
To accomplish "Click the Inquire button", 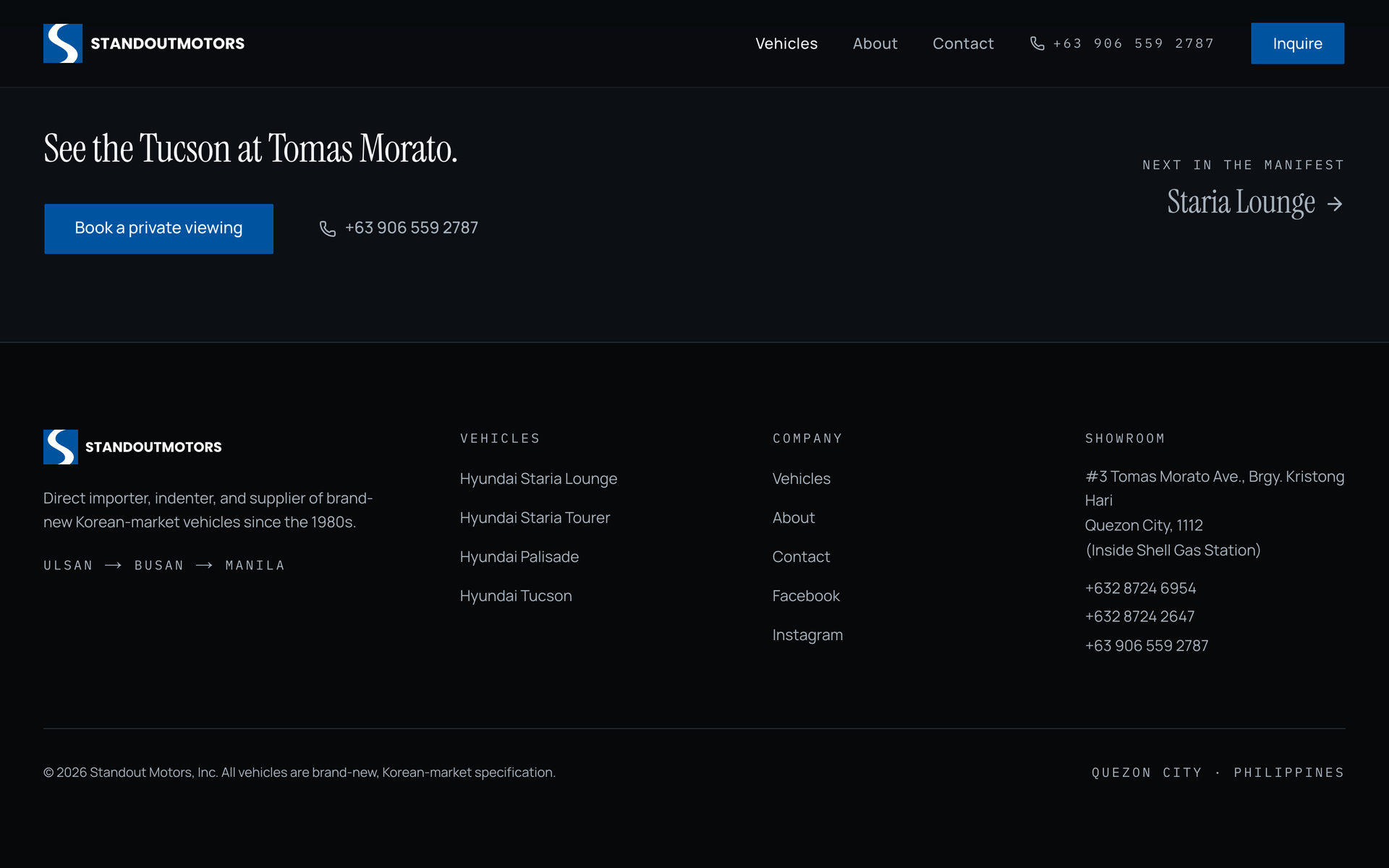I will 1297,43.
